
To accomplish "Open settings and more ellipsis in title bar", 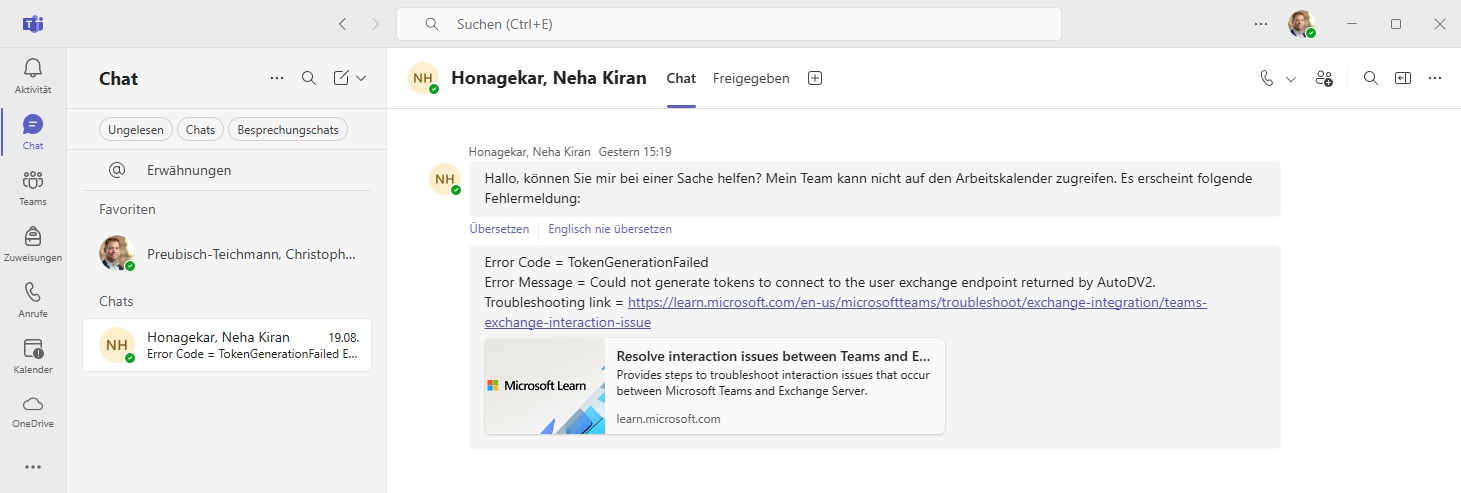I will [1263, 24].
